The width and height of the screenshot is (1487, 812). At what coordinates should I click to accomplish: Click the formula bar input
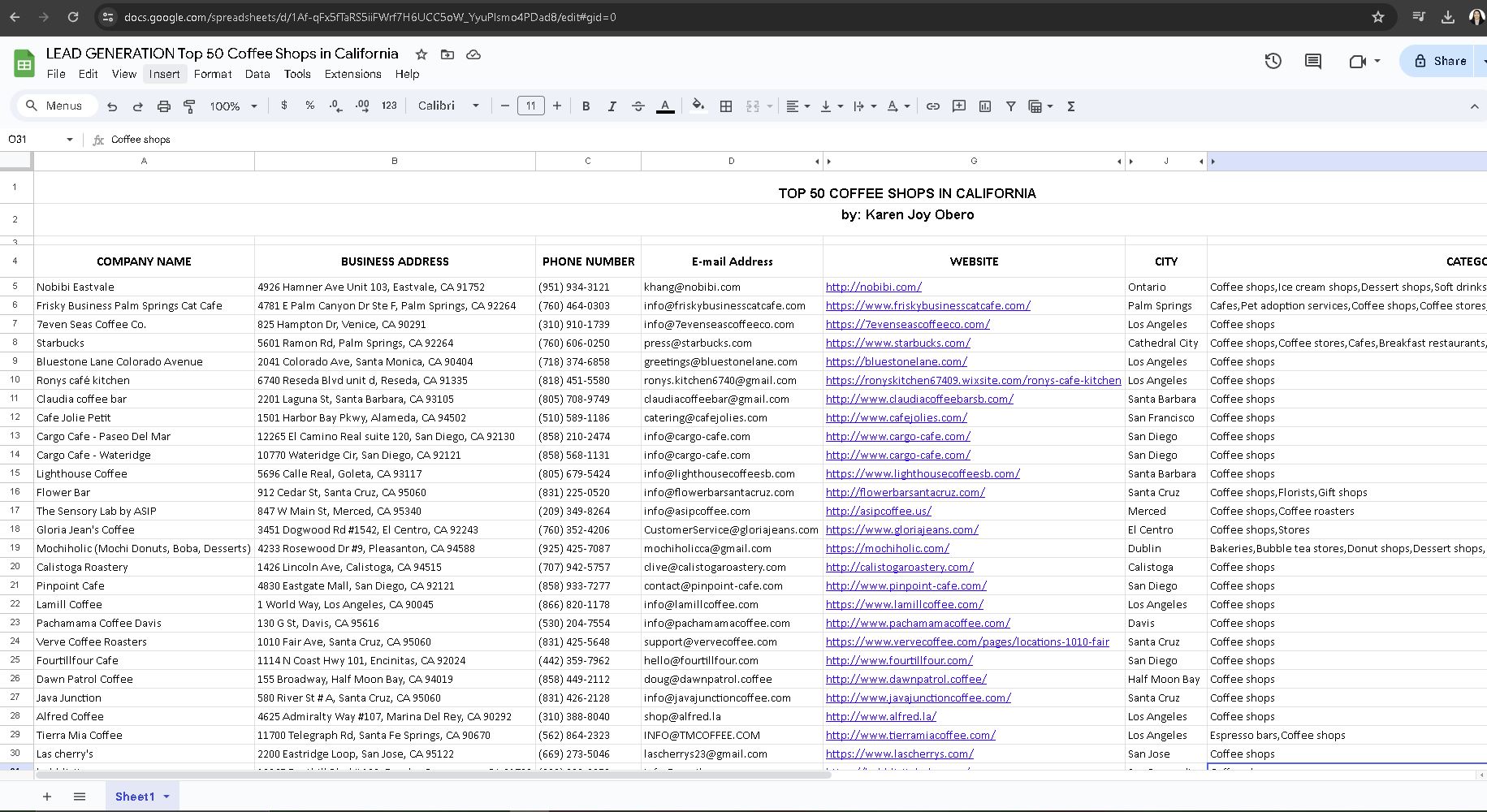coord(796,140)
